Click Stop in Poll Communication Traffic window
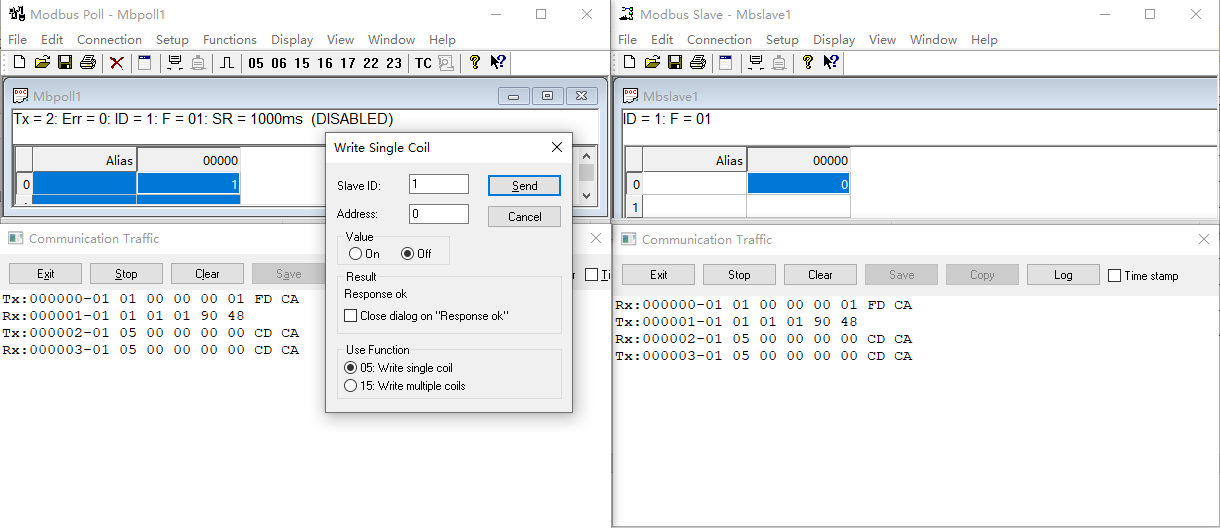 coord(126,274)
